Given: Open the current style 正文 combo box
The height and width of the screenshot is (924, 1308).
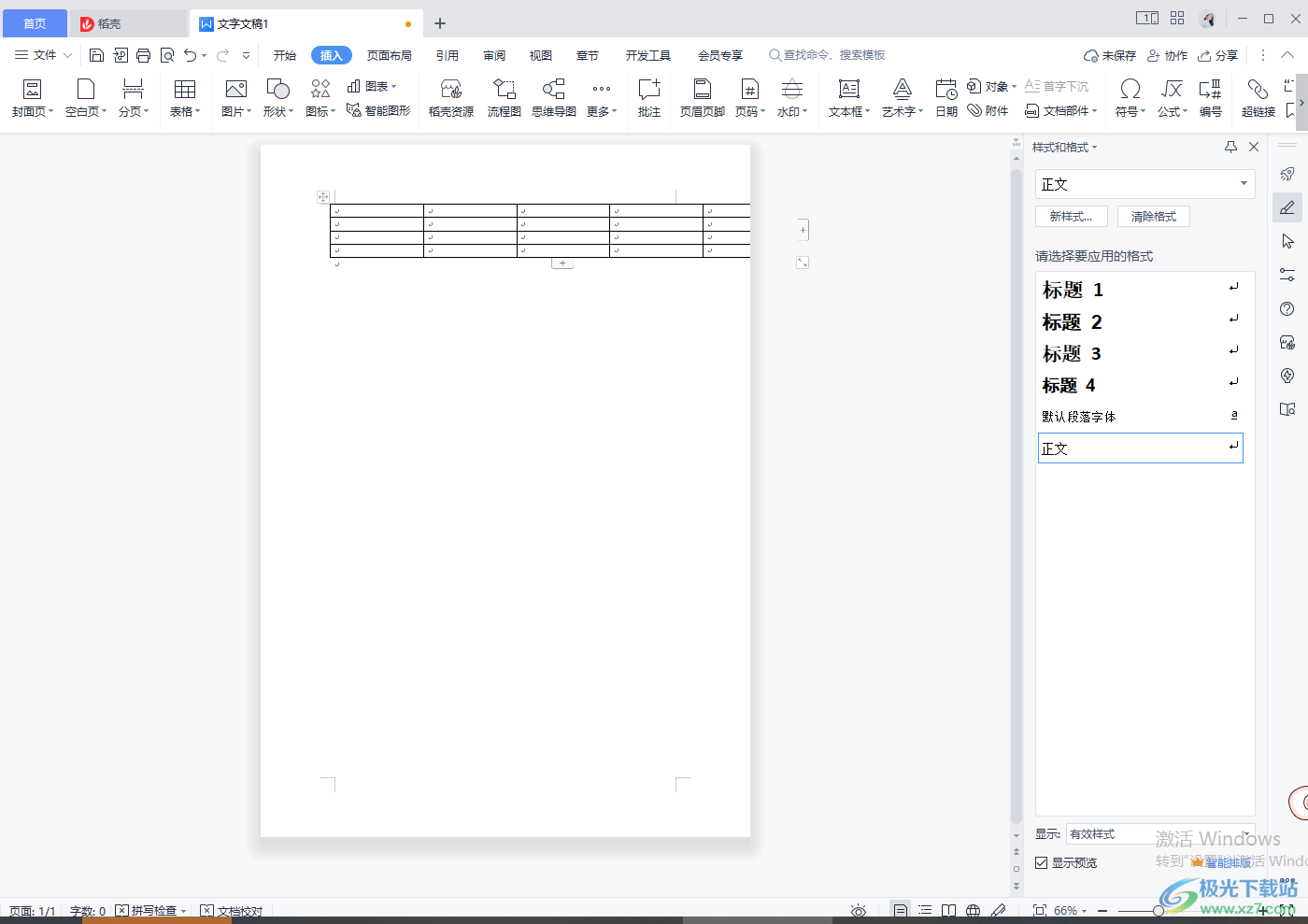Looking at the screenshot, I should click(x=1144, y=184).
